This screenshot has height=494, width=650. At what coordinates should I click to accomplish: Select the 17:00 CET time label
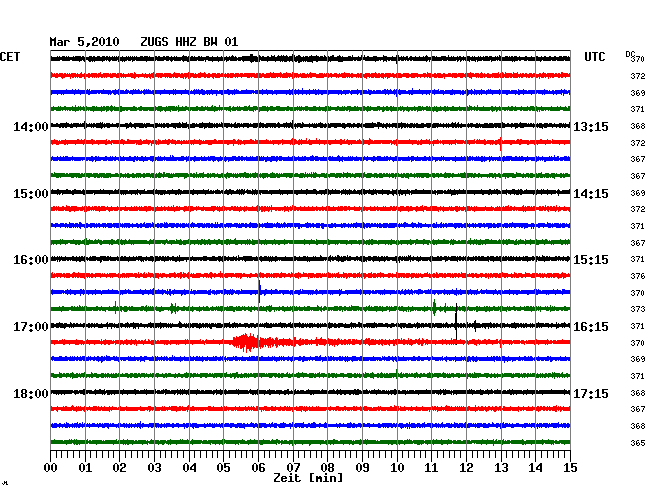tap(31, 327)
